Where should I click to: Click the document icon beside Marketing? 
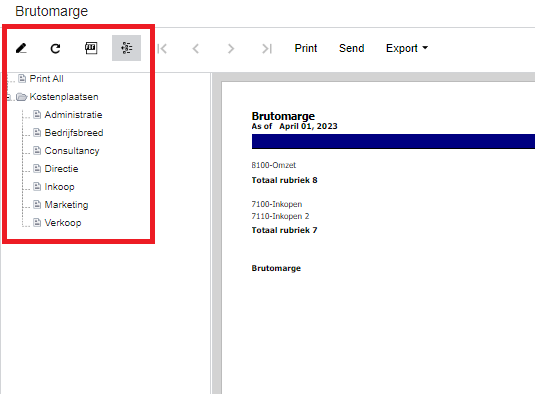point(37,204)
